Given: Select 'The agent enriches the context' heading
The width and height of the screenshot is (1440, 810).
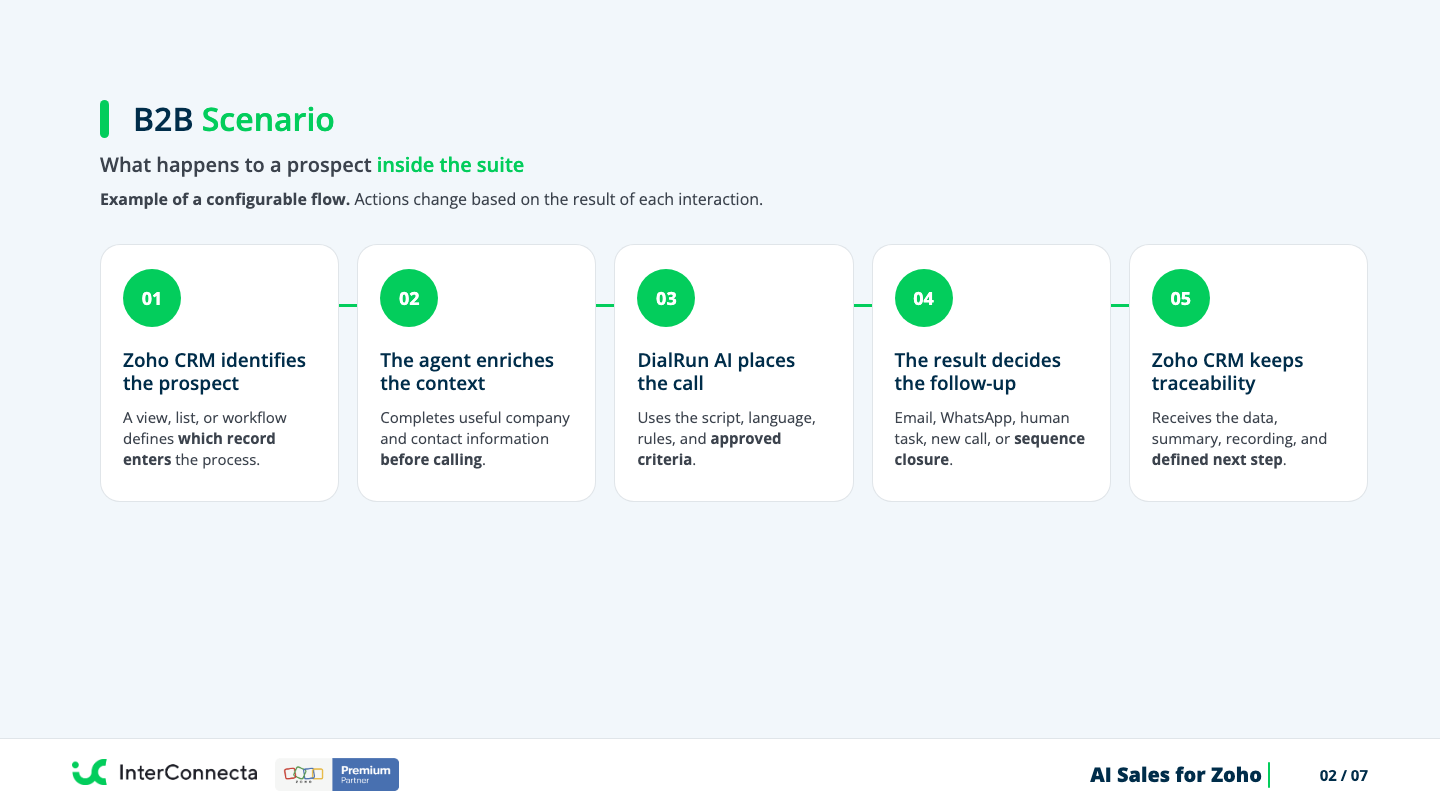Looking at the screenshot, I should [x=467, y=372].
